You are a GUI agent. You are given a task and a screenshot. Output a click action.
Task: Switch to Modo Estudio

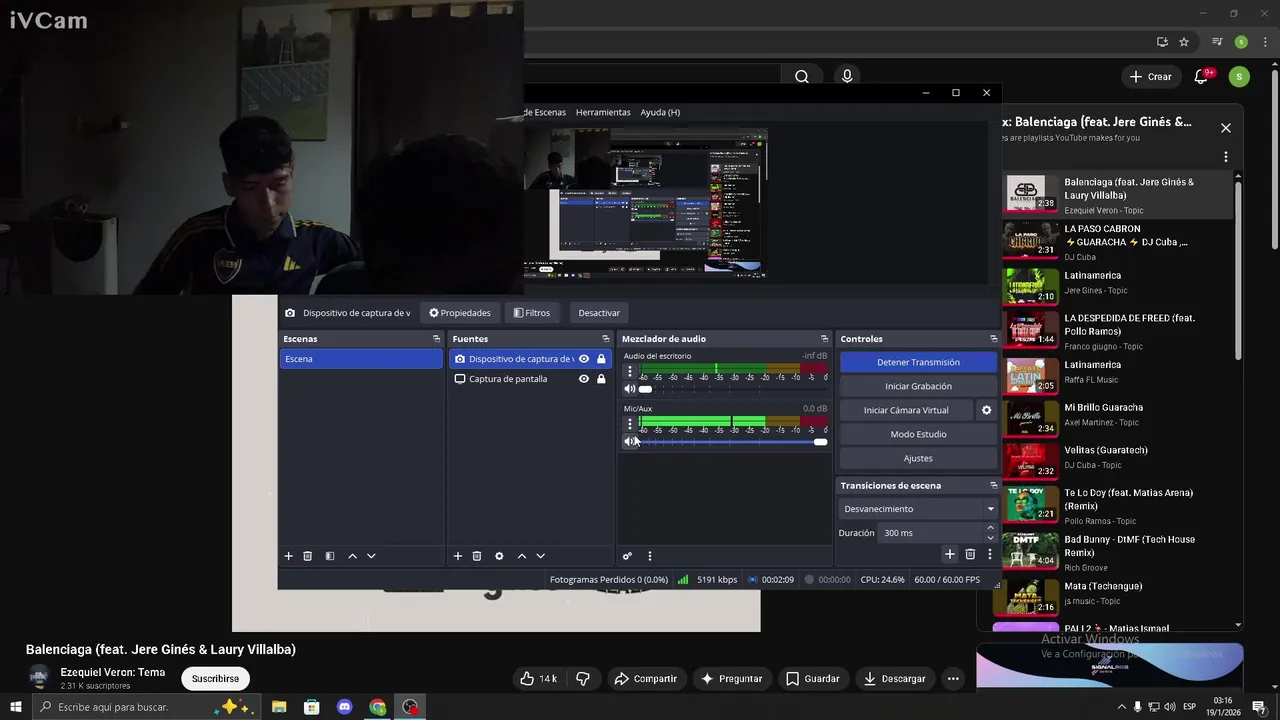pyautogui.click(x=918, y=434)
